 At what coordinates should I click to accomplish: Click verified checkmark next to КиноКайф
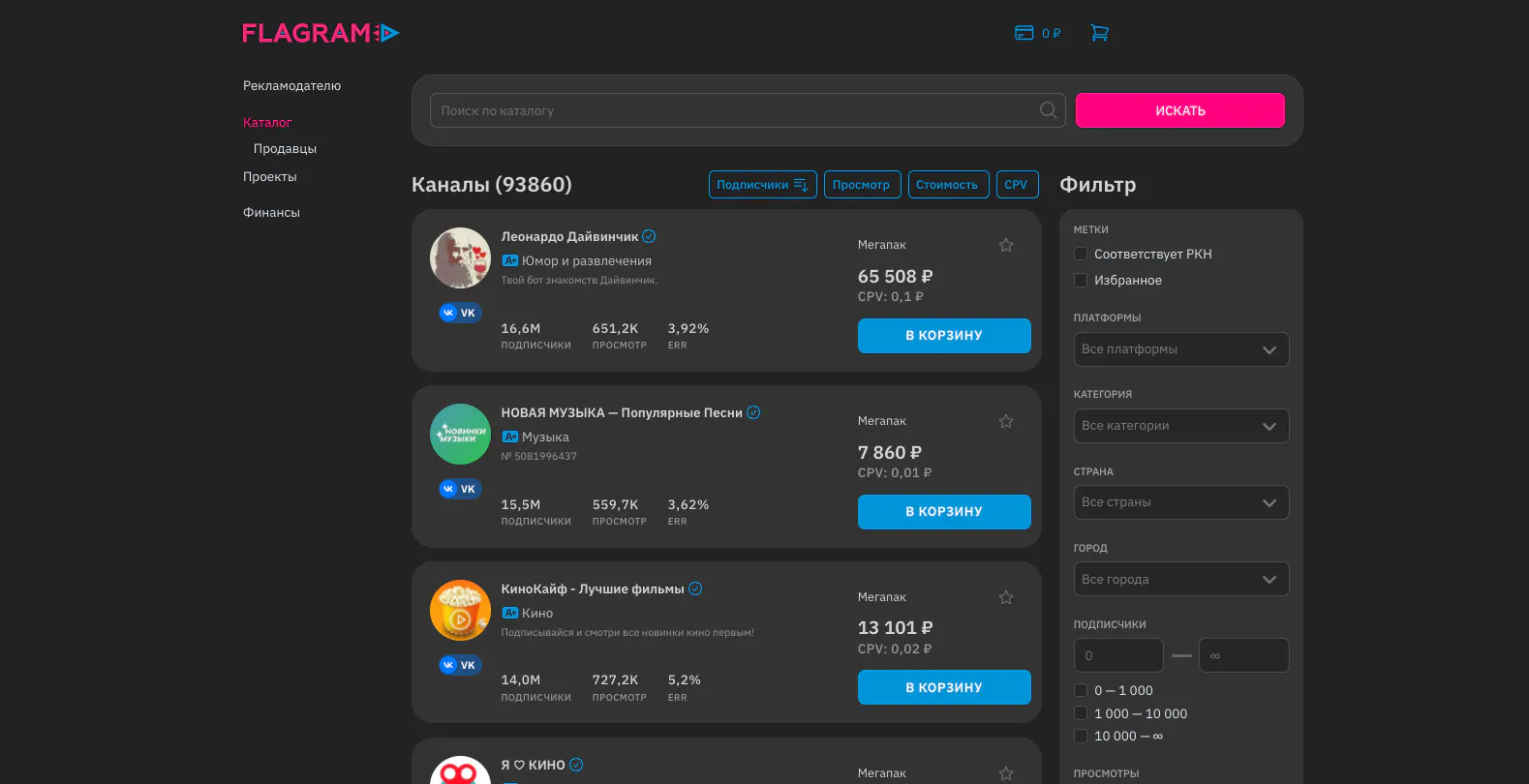pos(695,588)
